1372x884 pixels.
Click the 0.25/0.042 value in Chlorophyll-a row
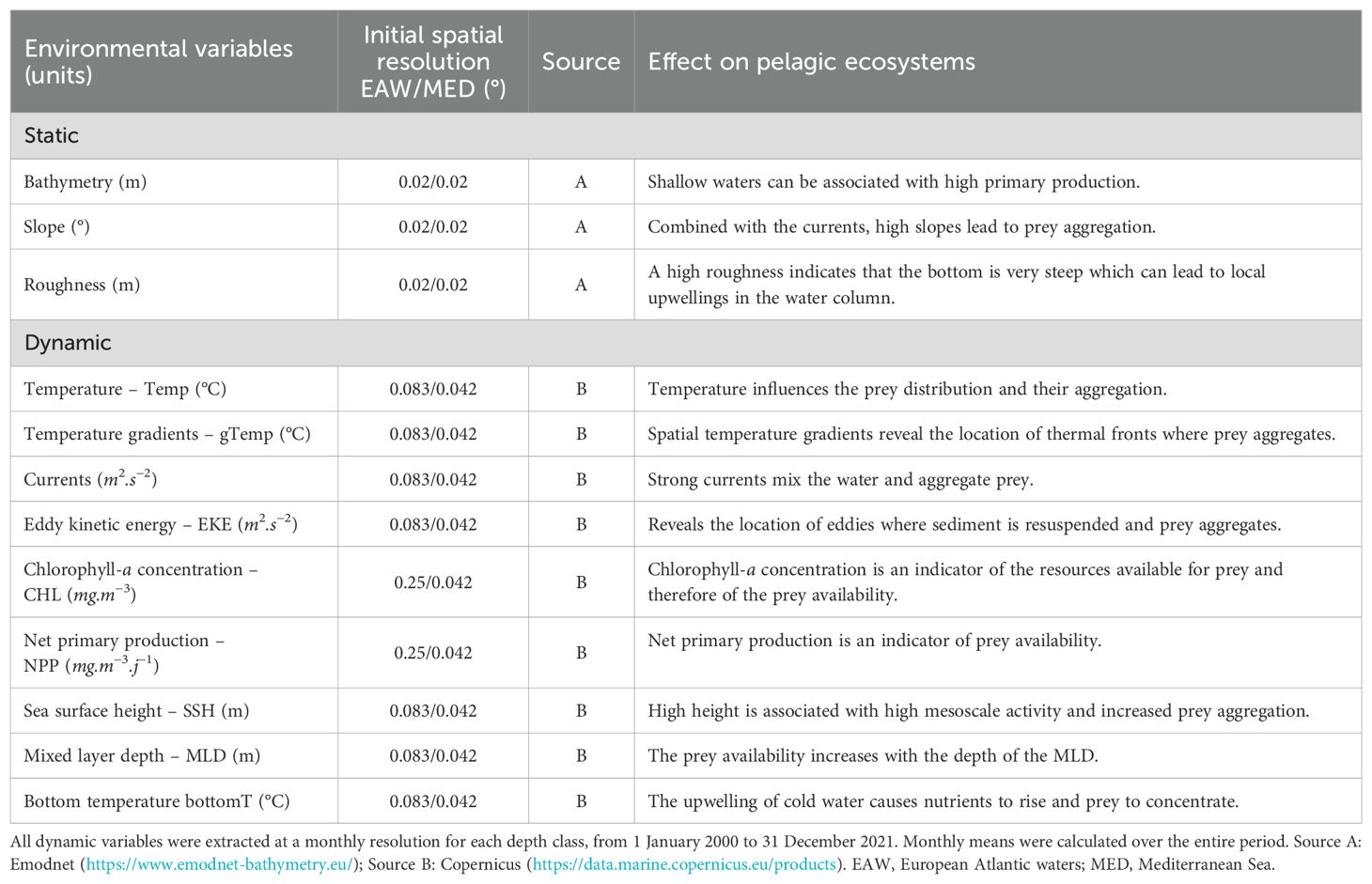click(x=433, y=582)
